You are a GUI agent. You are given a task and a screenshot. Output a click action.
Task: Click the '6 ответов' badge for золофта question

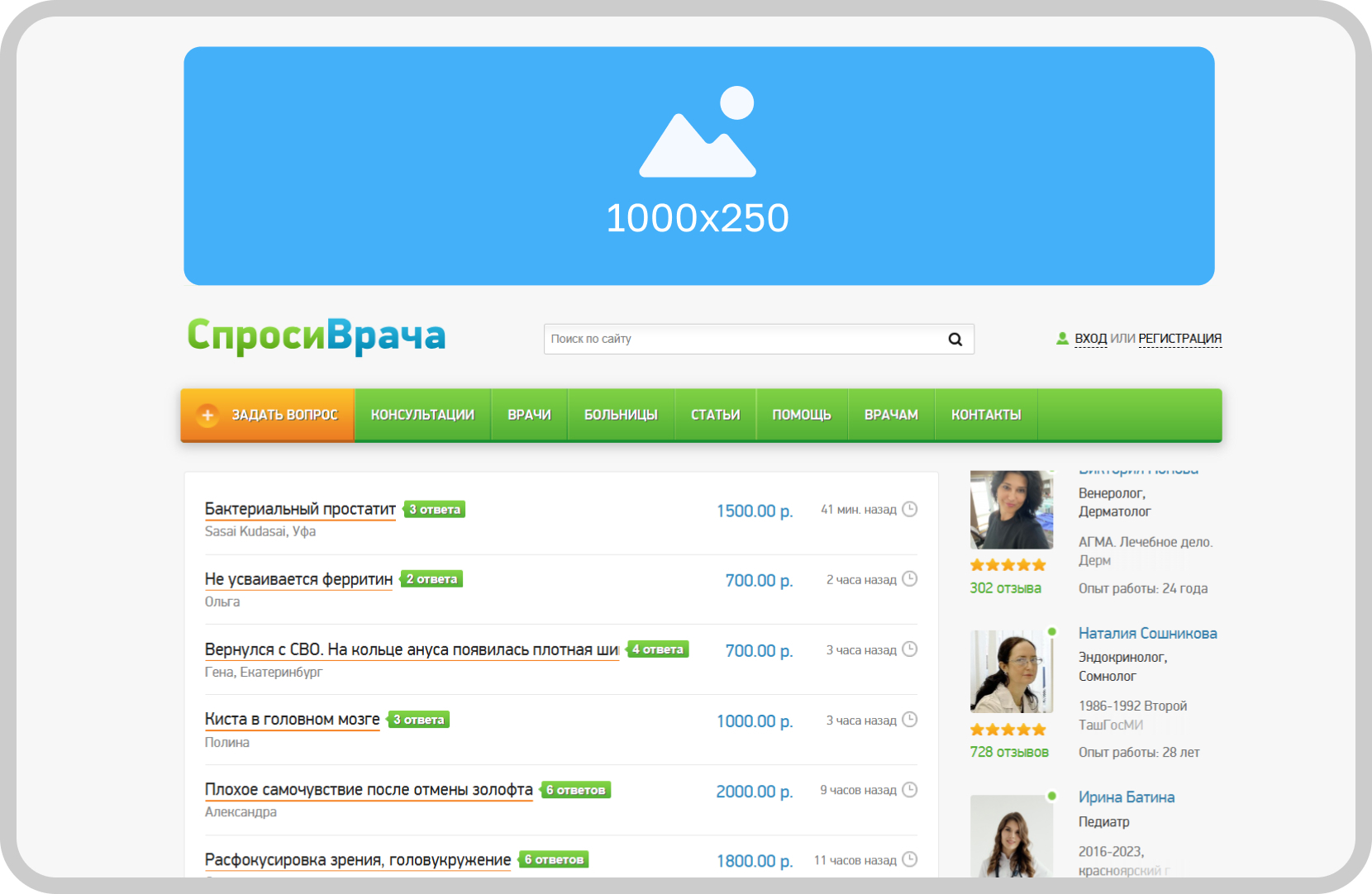576,790
